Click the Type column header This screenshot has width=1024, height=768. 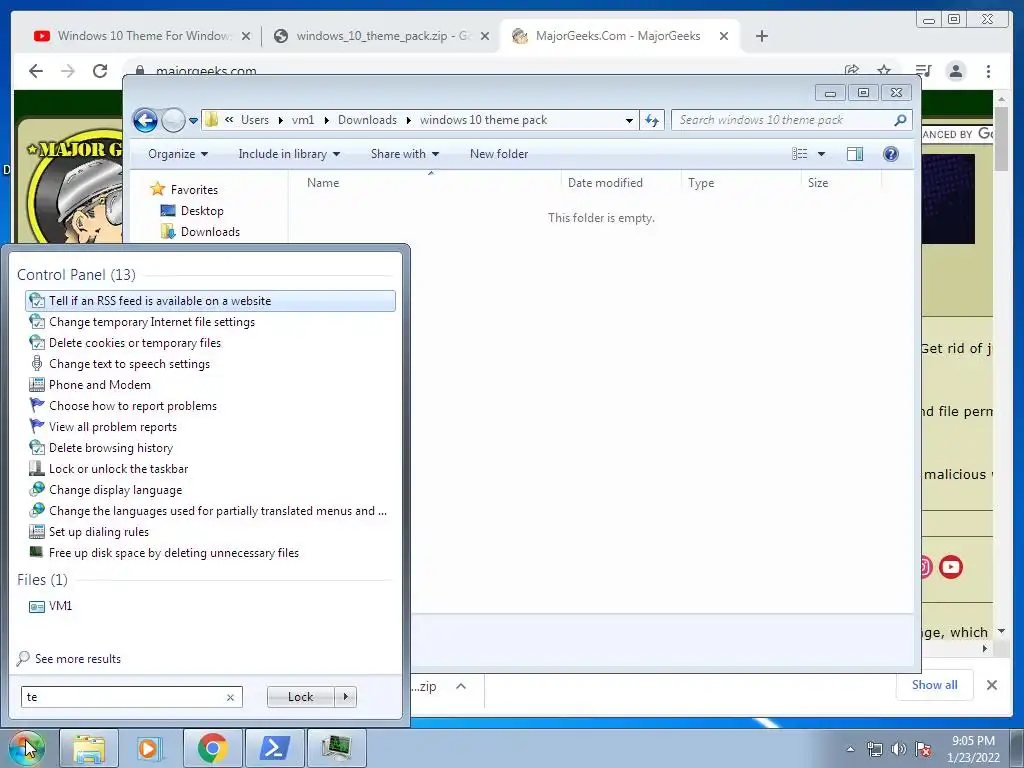(x=741, y=183)
